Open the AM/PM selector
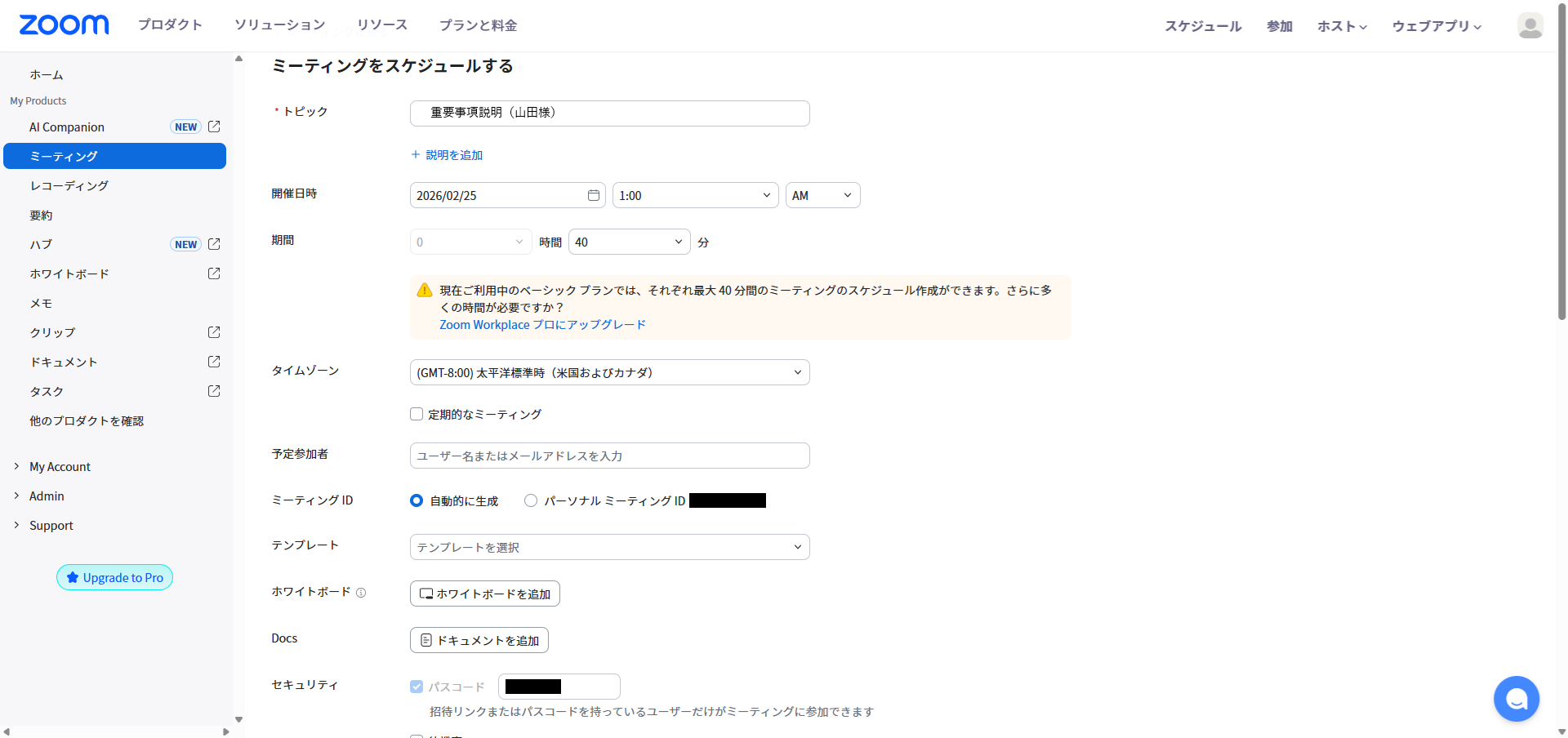The image size is (1568, 738). tap(822, 195)
